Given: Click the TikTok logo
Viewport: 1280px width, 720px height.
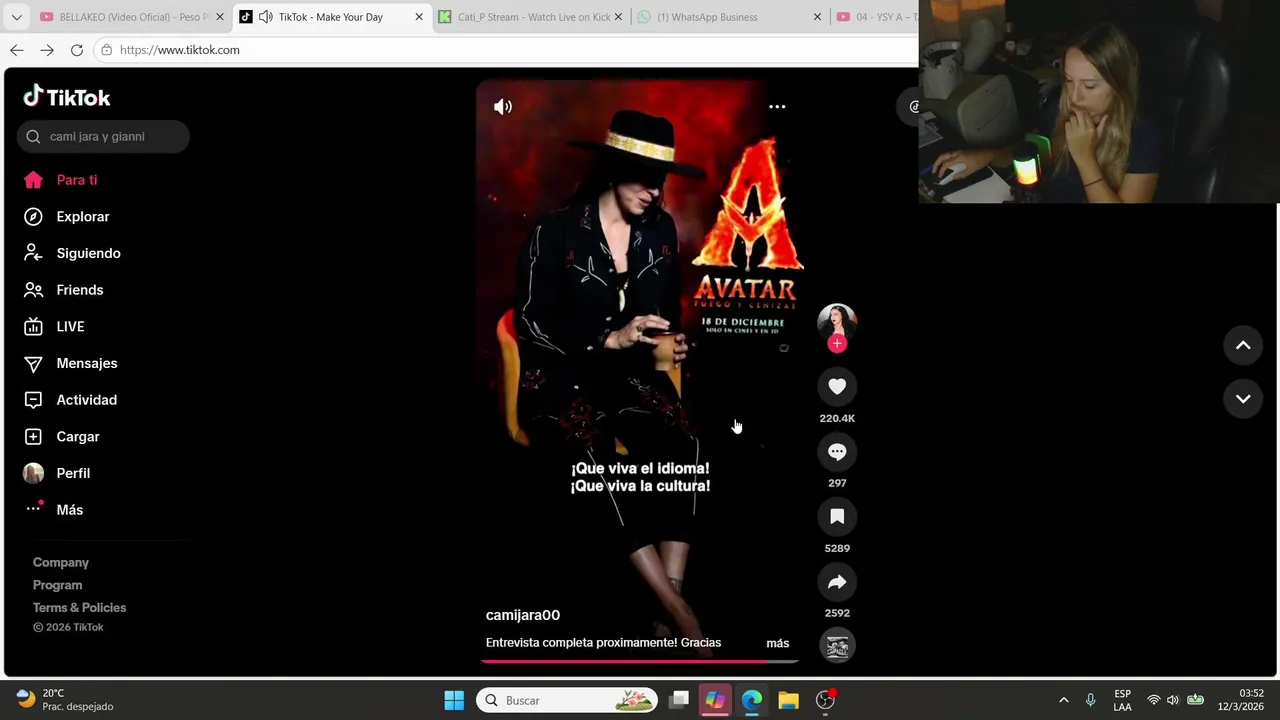Looking at the screenshot, I should click(x=67, y=96).
